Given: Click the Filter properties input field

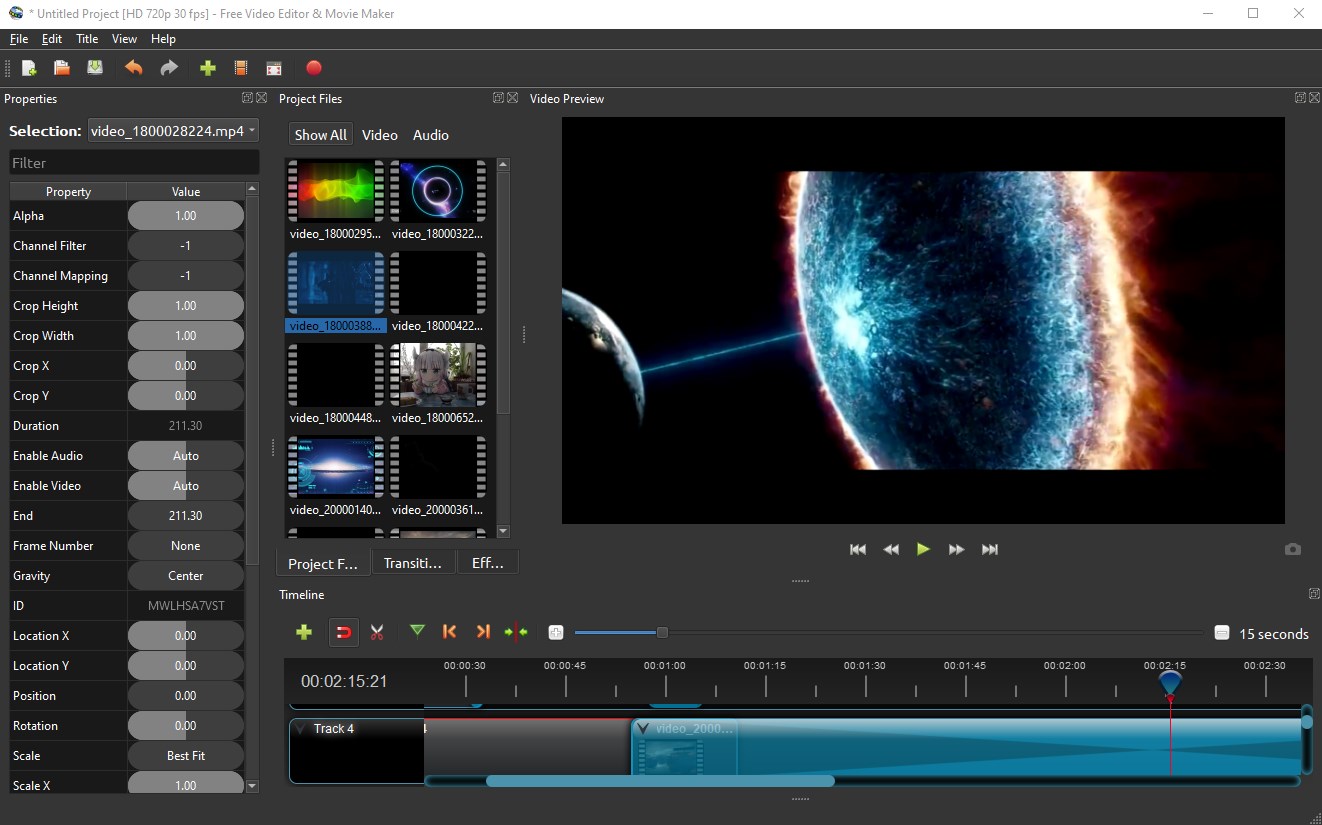Looking at the screenshot, I should [x=134, y=163].
